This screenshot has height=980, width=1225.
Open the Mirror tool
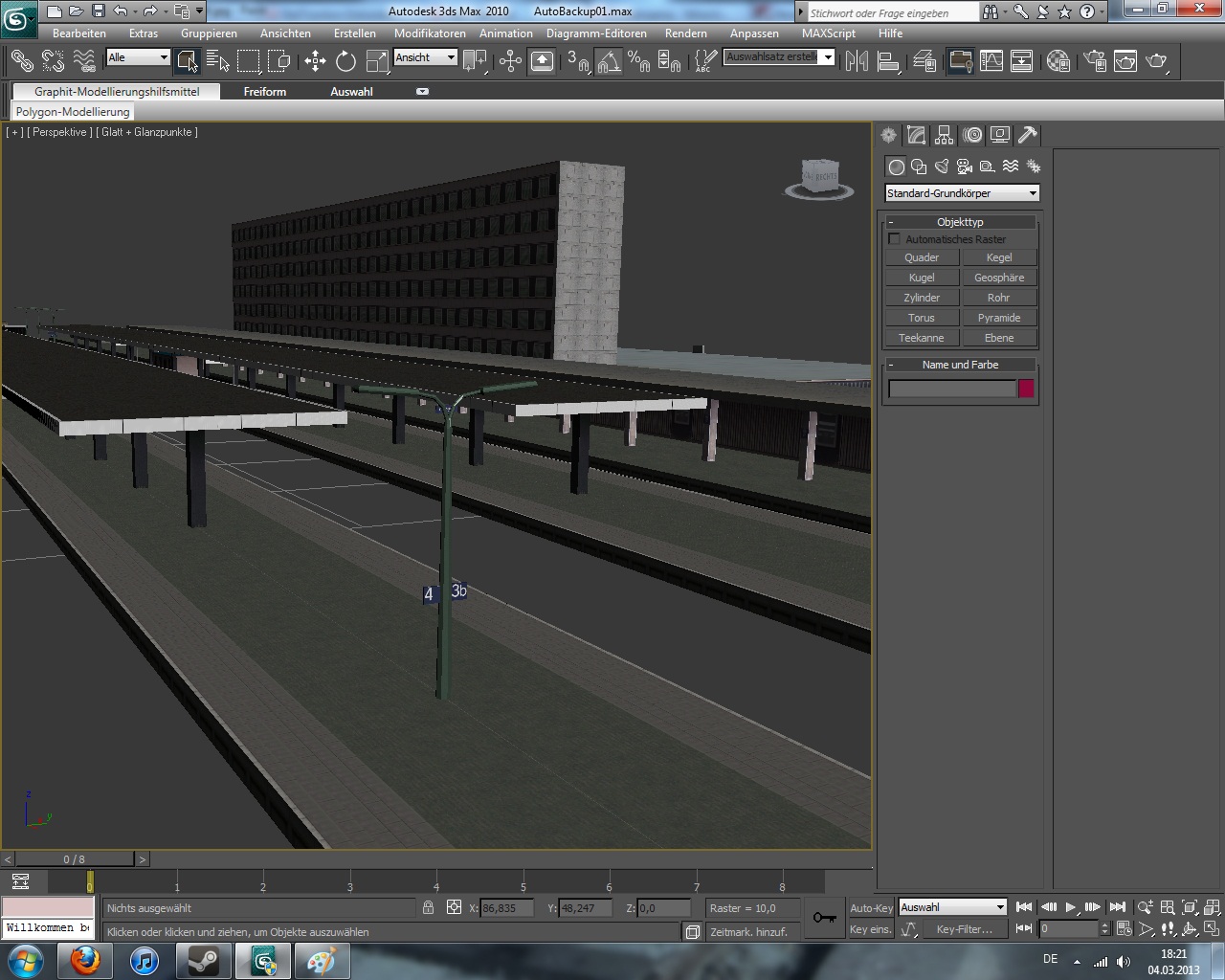(x=857, y=61)
